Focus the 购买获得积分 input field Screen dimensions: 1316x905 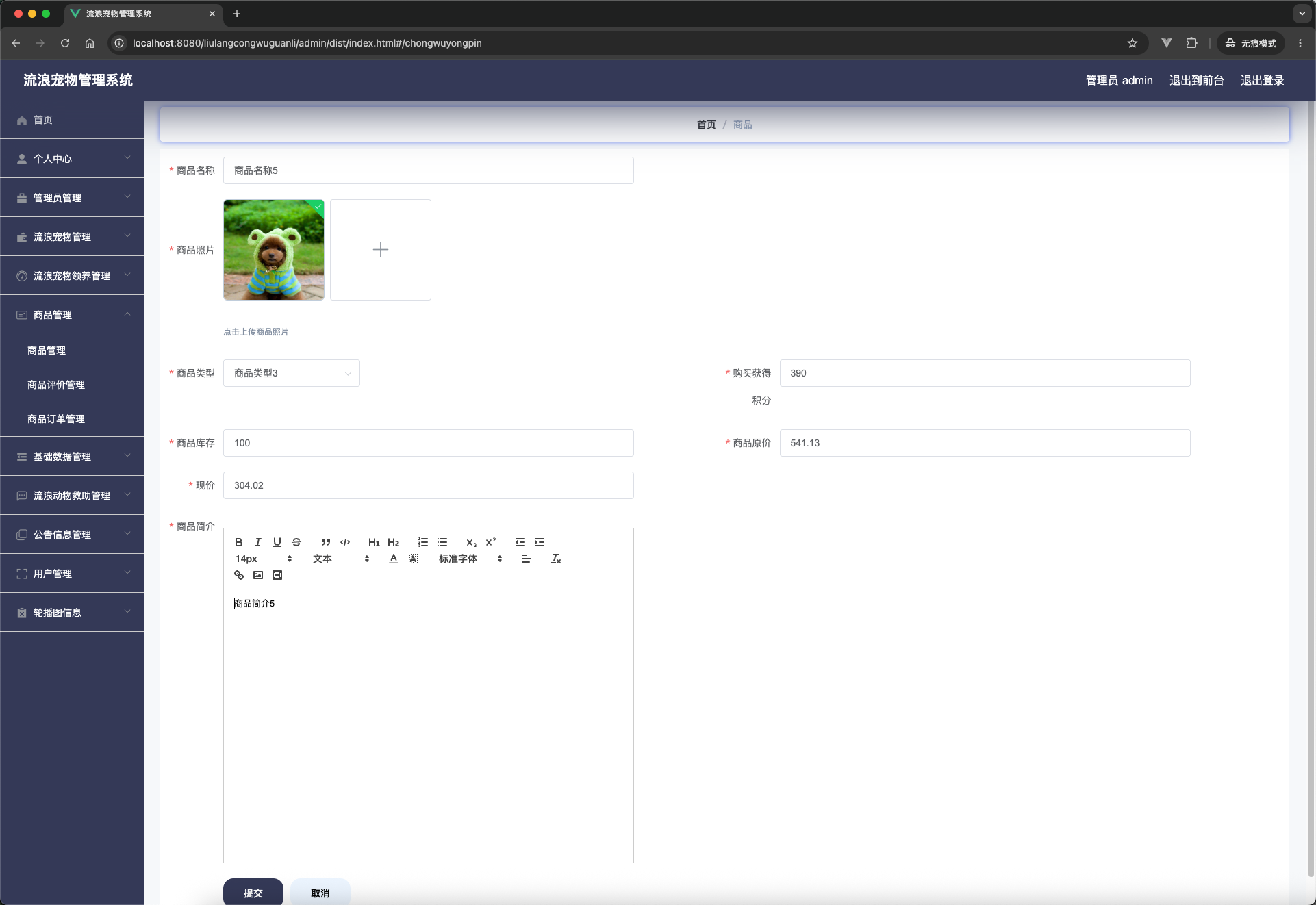pos(985,373)
